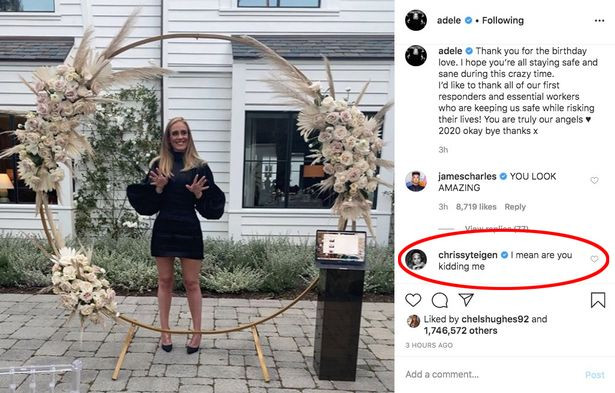This screenshot has width=615, height=393.
Task: Reply to jamescharles comment
Action: [x=515, y=207]
